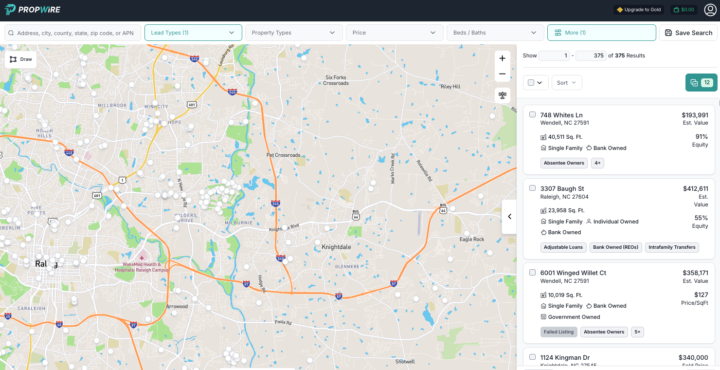Click the $127 Price/SqFt value
Image resolution: width=720 pixels, height=370 pixels.
(x=701, y=295)
